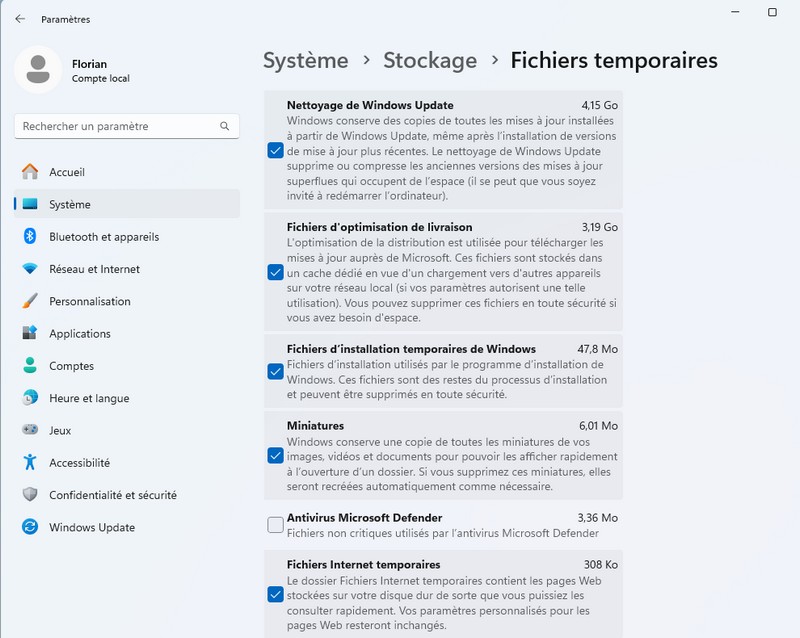Click the Personnalisation paintbrush icon
This screenshot has height=638, width=800.
pyautogui.click(x=30, y=301)
